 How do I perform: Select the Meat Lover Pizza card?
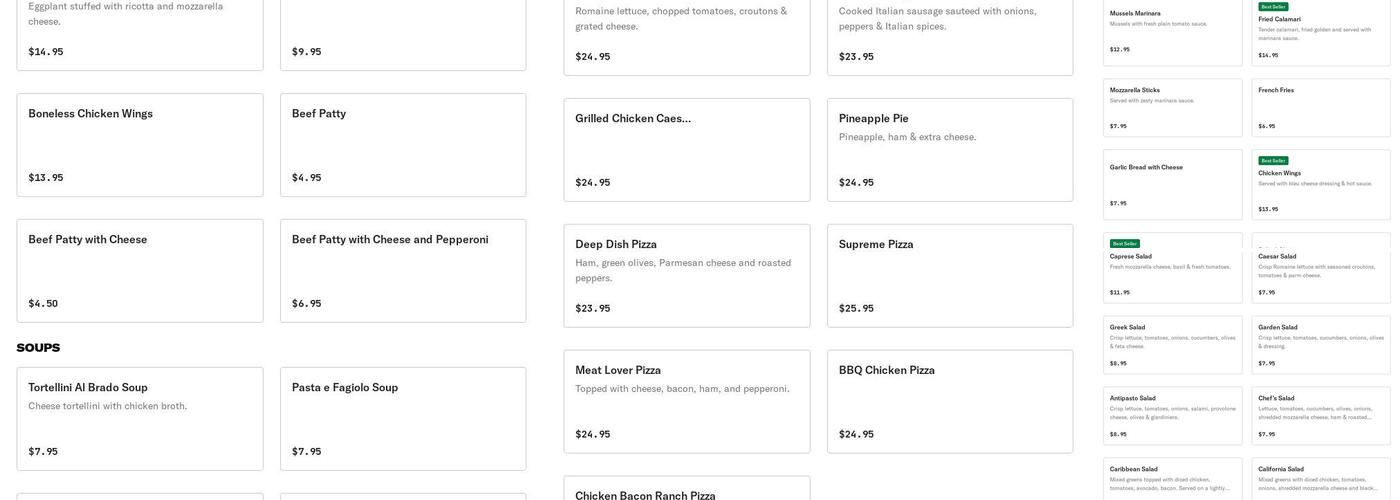687,401
